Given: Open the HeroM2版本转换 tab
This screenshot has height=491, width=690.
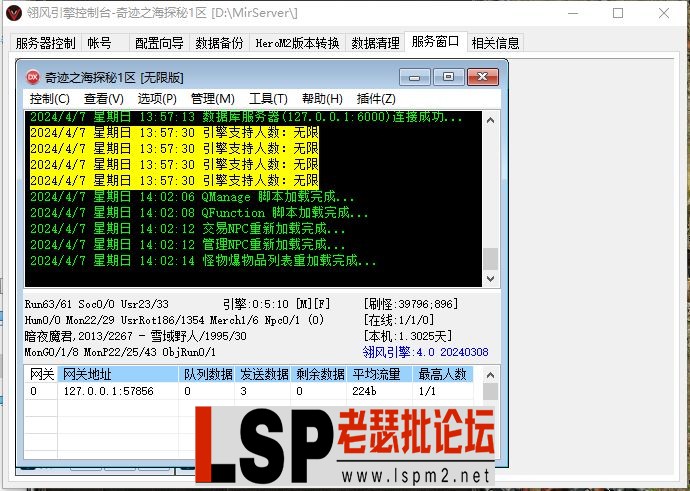Looking at the screenshot, I should (x=297, y=43).
